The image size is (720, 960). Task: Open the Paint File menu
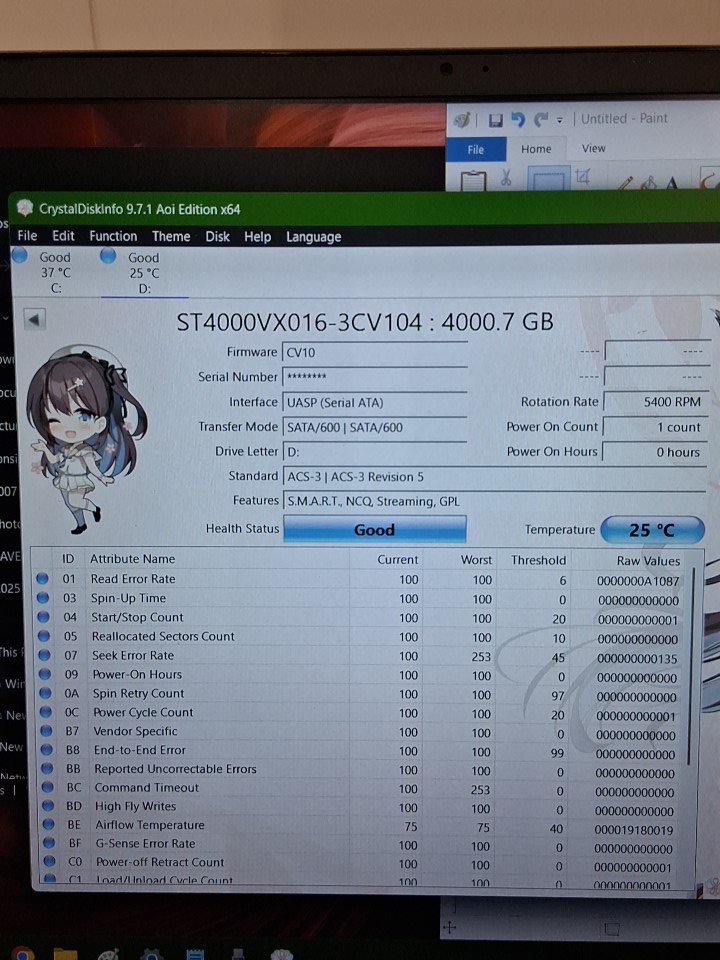476,149
